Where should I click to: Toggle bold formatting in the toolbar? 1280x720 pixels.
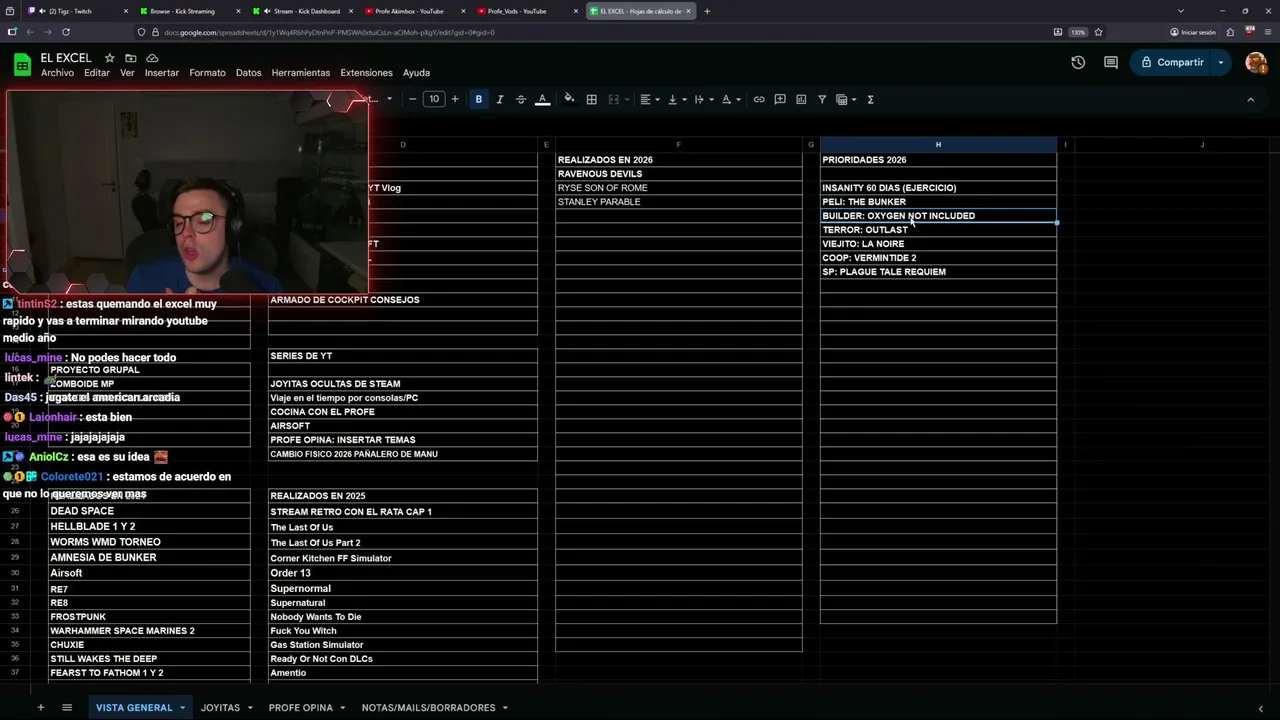[479, 99]
